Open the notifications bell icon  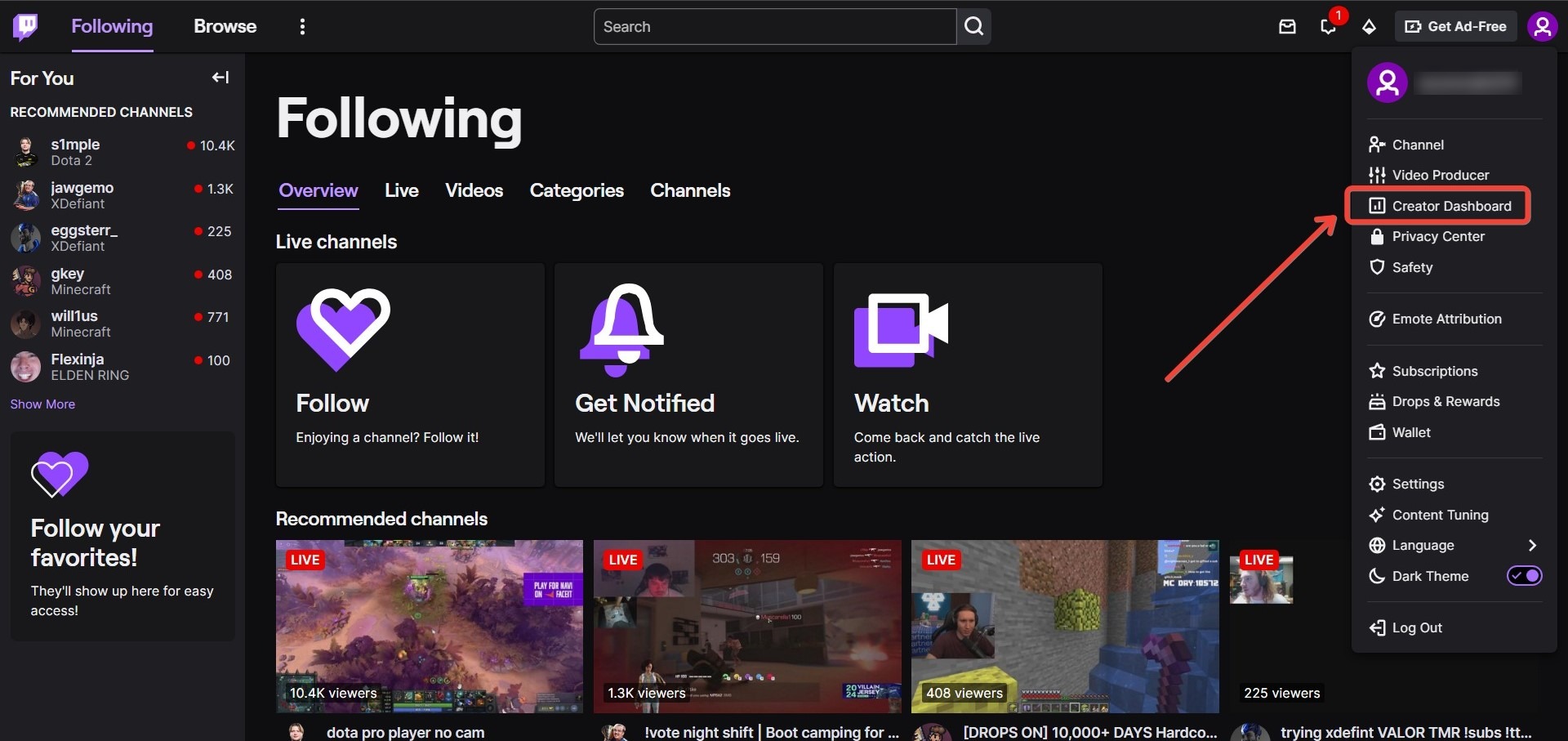click(x=1328, y=27)
